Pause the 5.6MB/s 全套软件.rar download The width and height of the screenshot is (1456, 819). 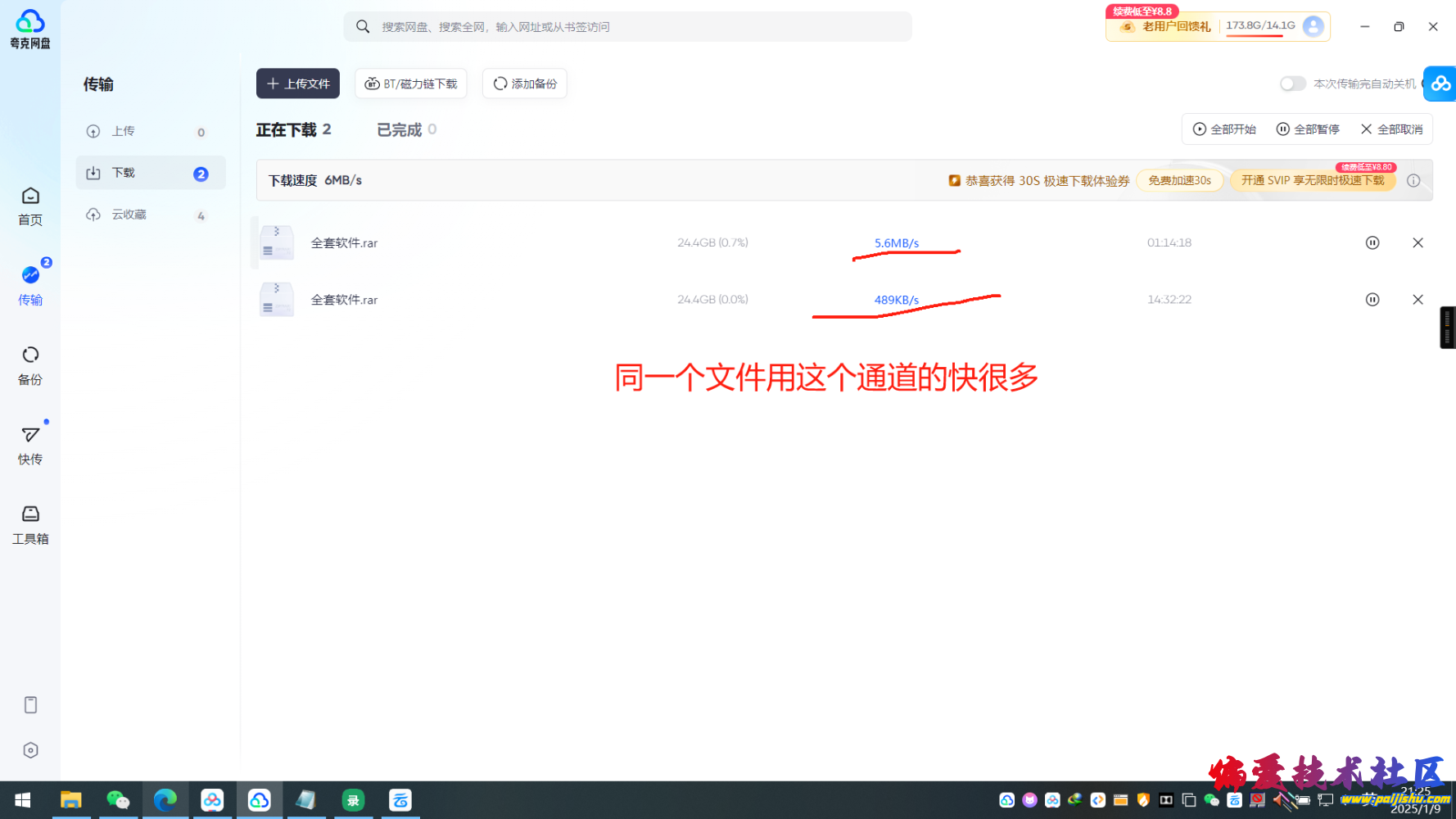point(1373,242)
